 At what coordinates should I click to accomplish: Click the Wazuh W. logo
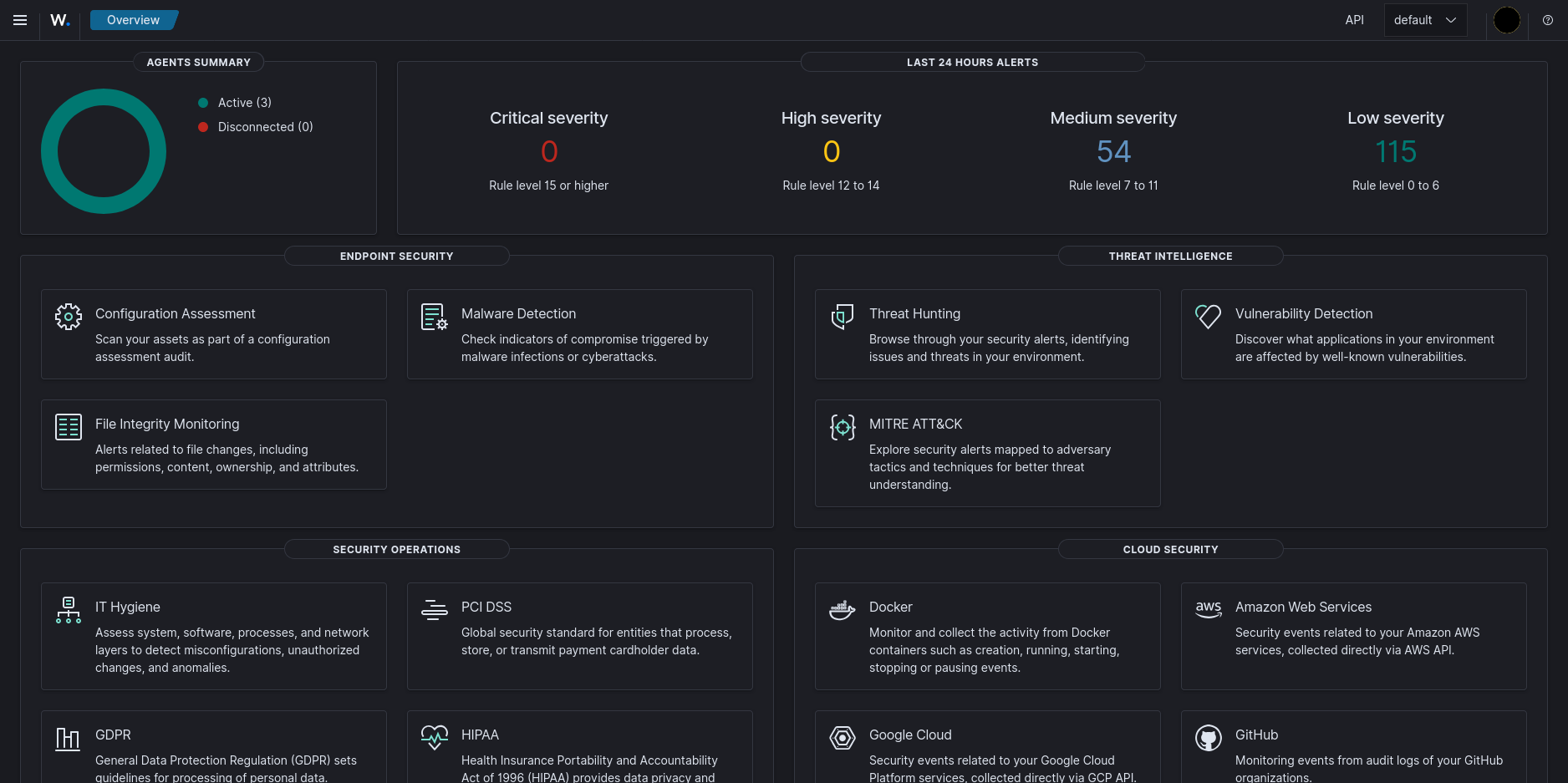(x=60, y=20)
